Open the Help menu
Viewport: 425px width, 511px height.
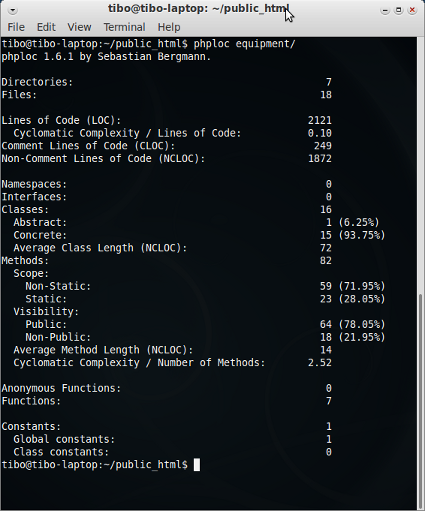pyautogui.click(x=169, y=27)
